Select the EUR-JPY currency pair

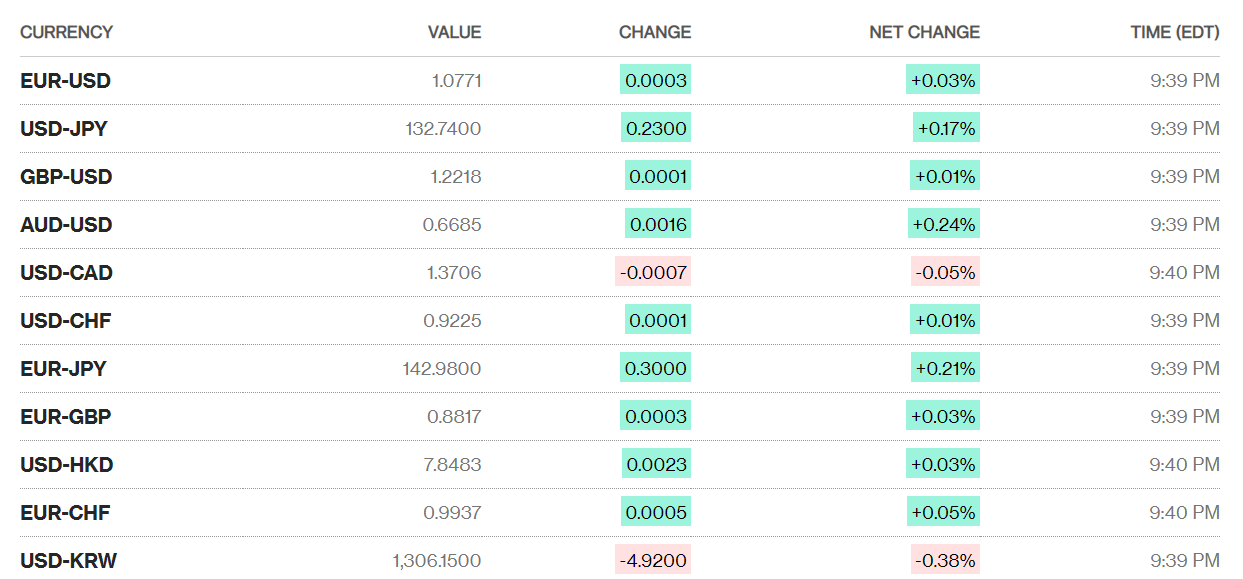click(x=63, y=369)
